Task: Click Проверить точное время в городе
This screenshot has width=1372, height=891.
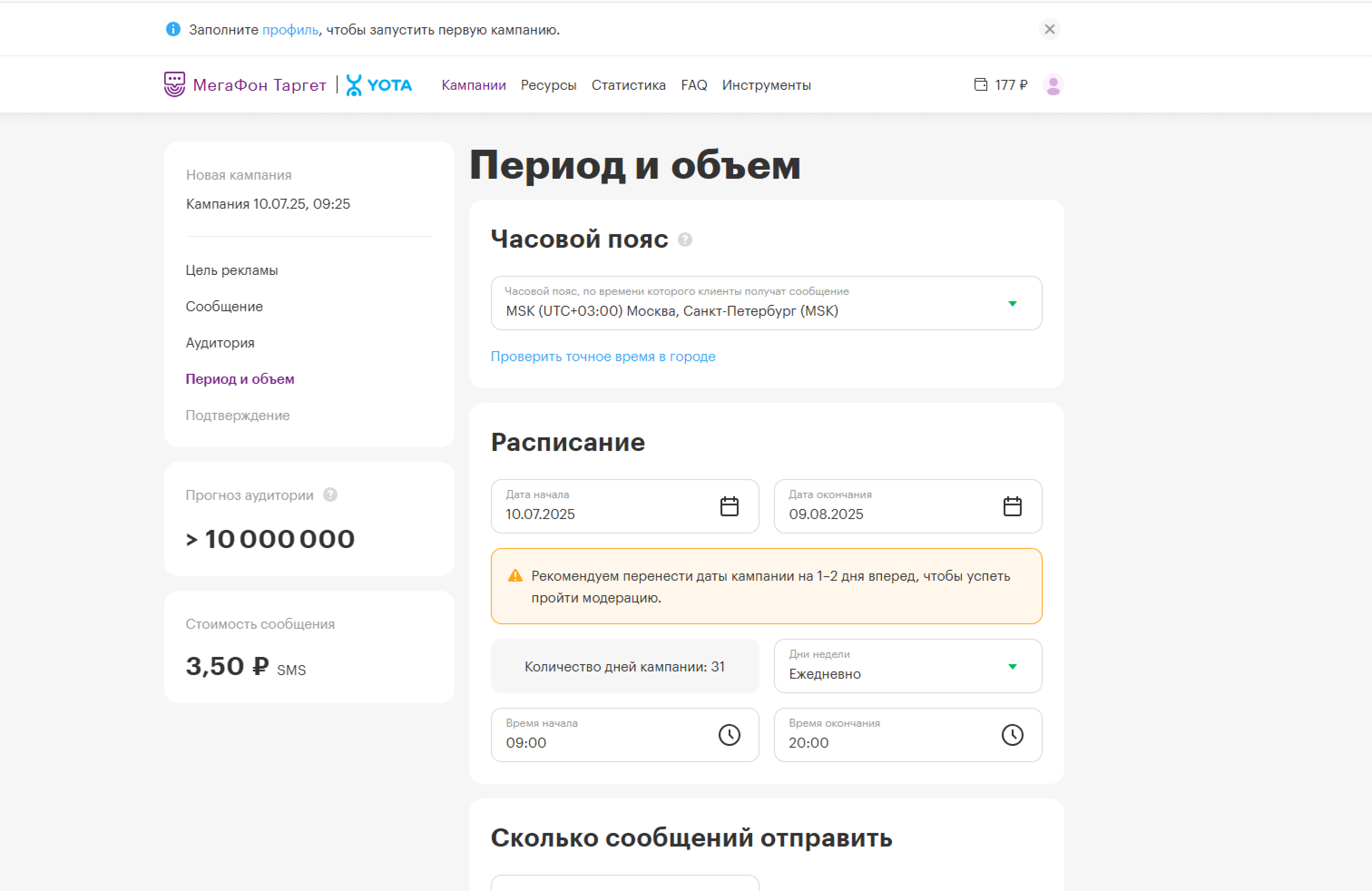Action: point(603,356)
